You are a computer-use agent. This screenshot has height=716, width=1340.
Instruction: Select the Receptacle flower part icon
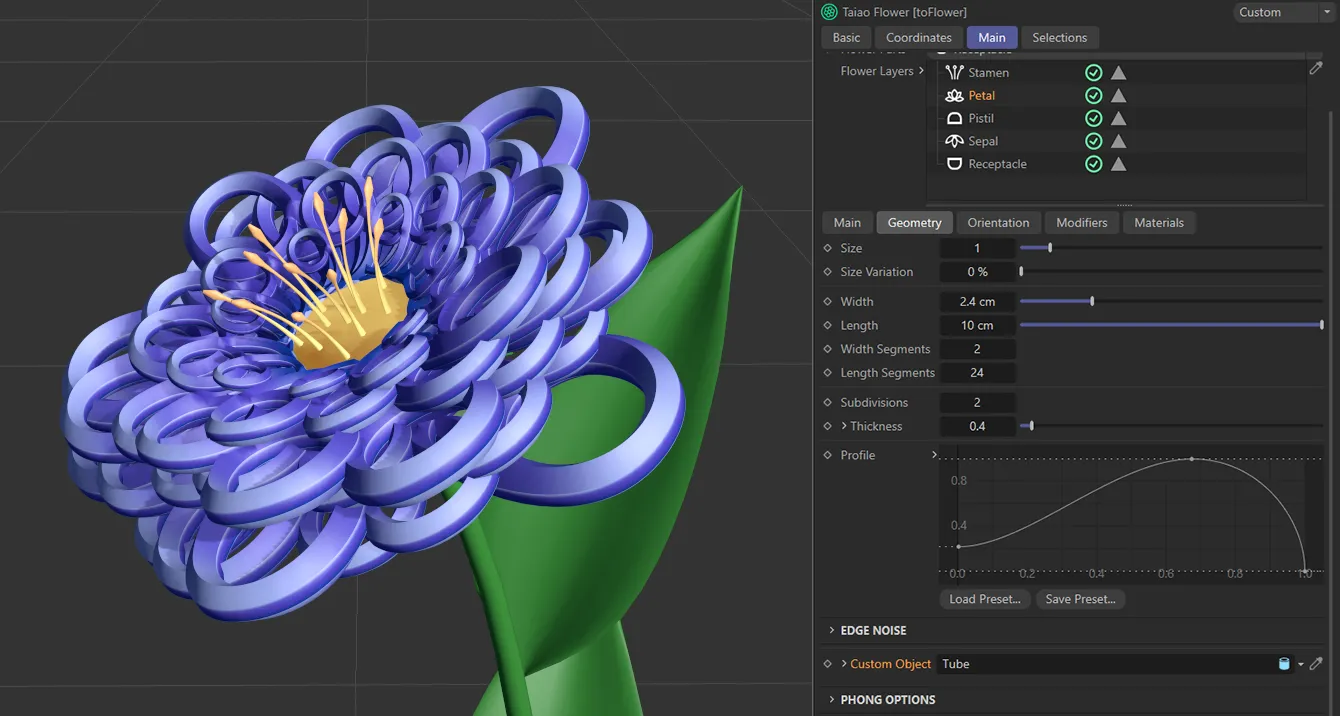tap(953, 164)
